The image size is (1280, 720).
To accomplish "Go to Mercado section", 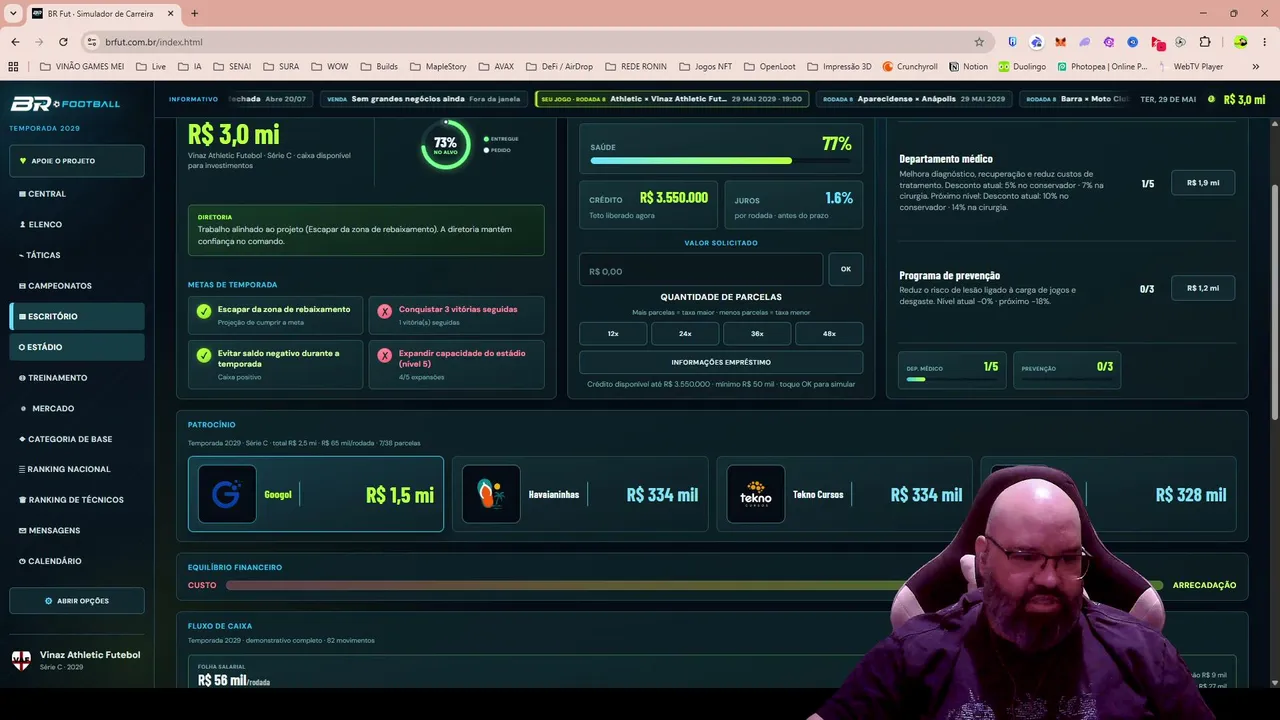I will tap(77, 408).
